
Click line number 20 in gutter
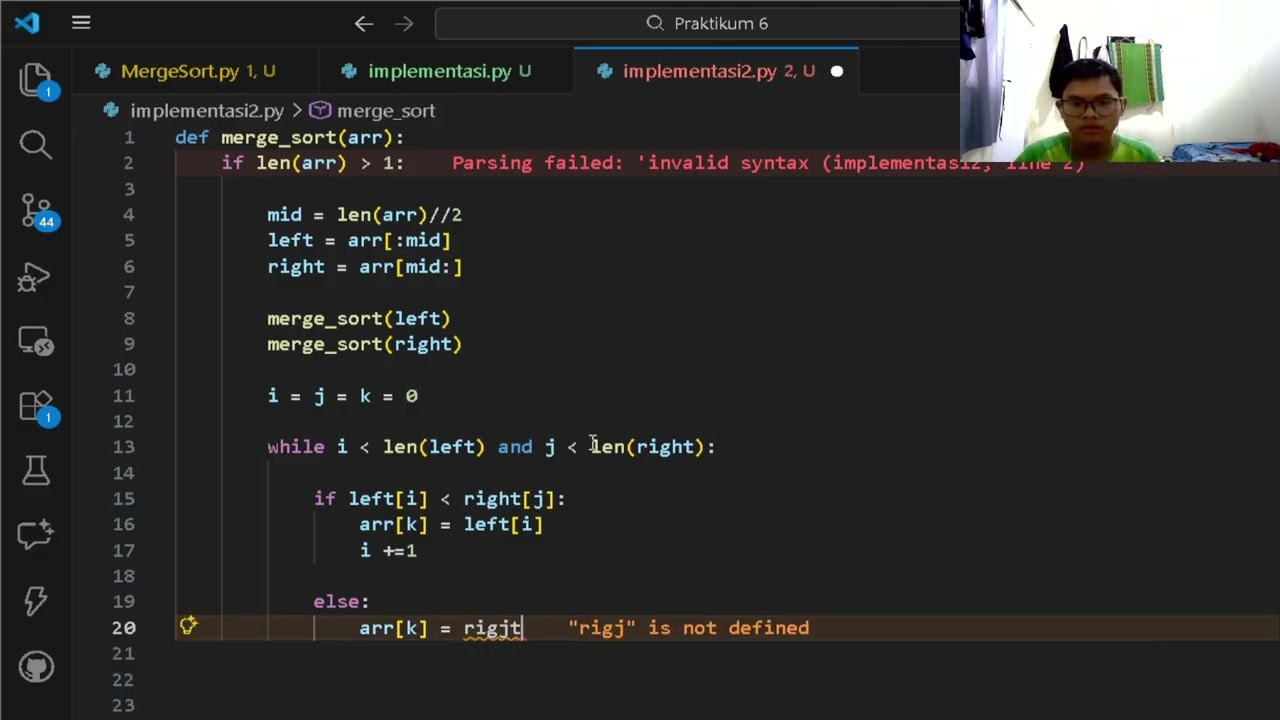tap(124, 628)
